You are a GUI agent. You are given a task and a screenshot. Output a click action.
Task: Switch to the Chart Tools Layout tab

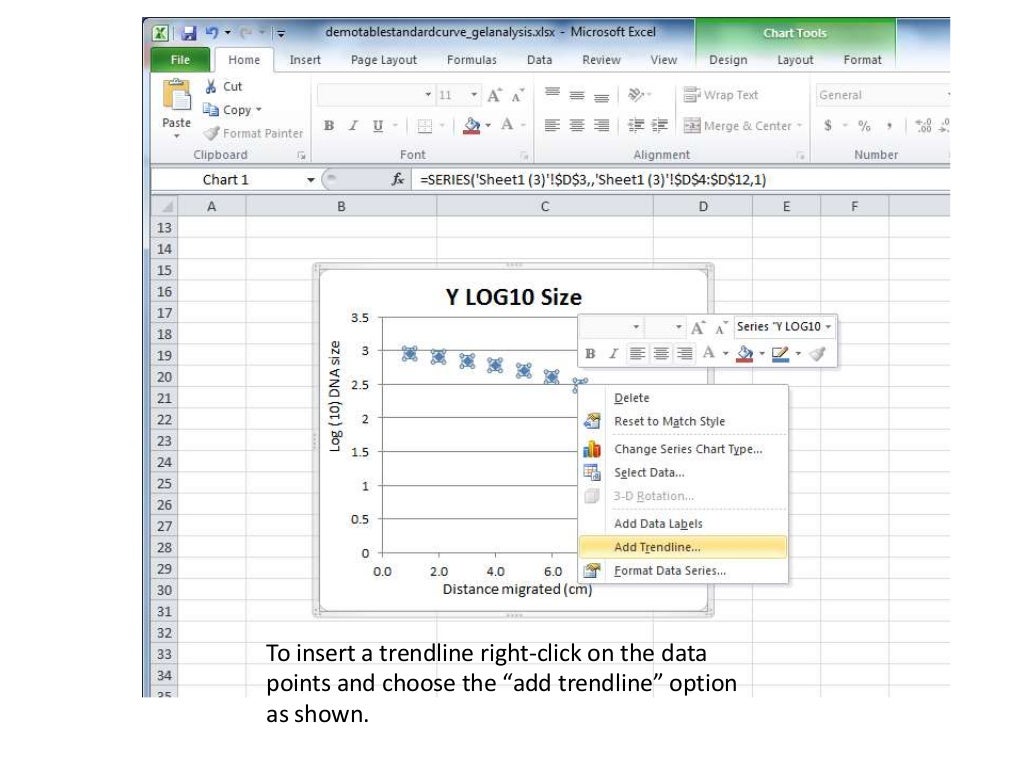(795, 60)
